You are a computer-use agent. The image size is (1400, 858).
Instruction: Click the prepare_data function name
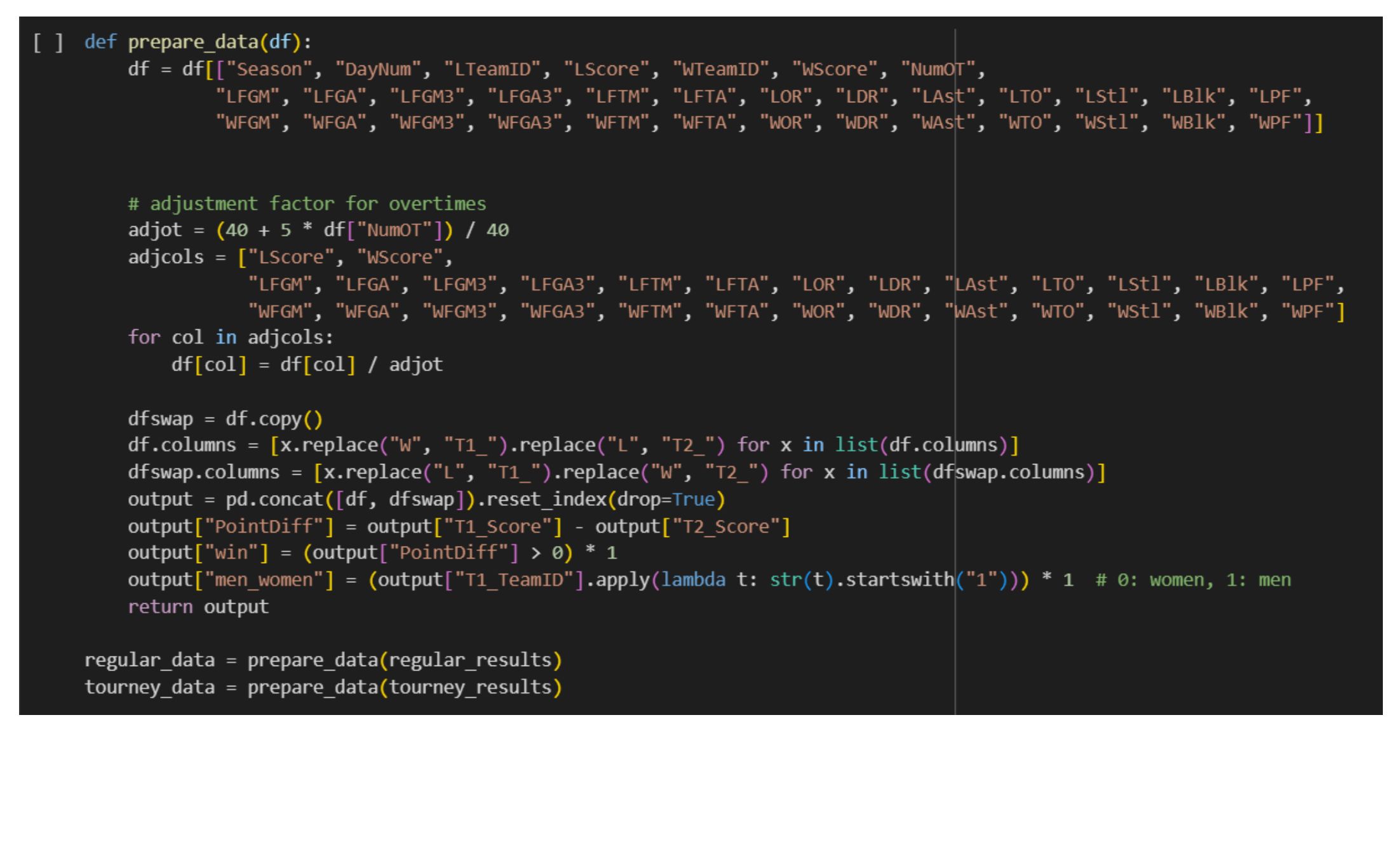click(192, 43)
